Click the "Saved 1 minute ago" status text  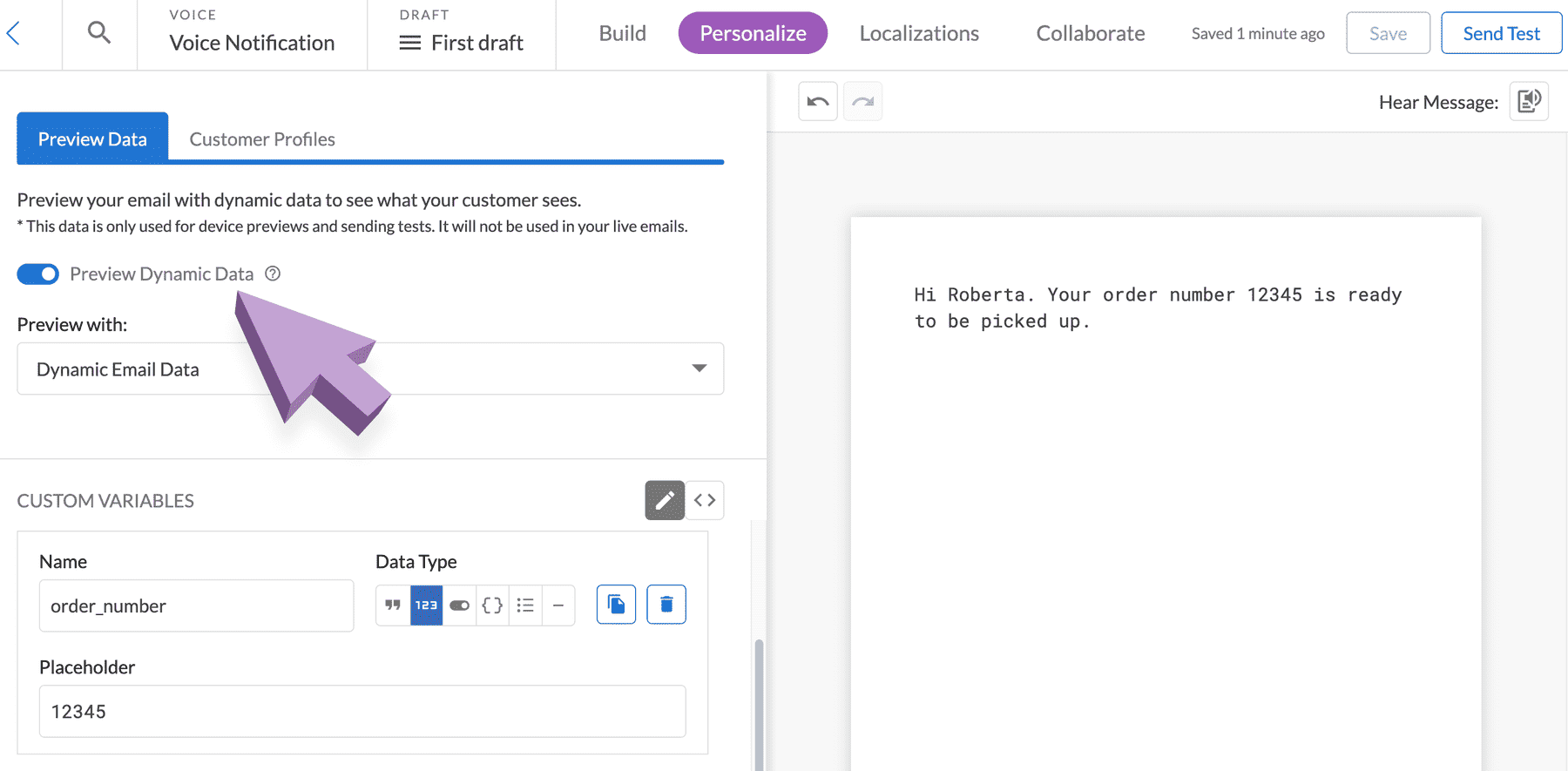(x=1258, y=34)
